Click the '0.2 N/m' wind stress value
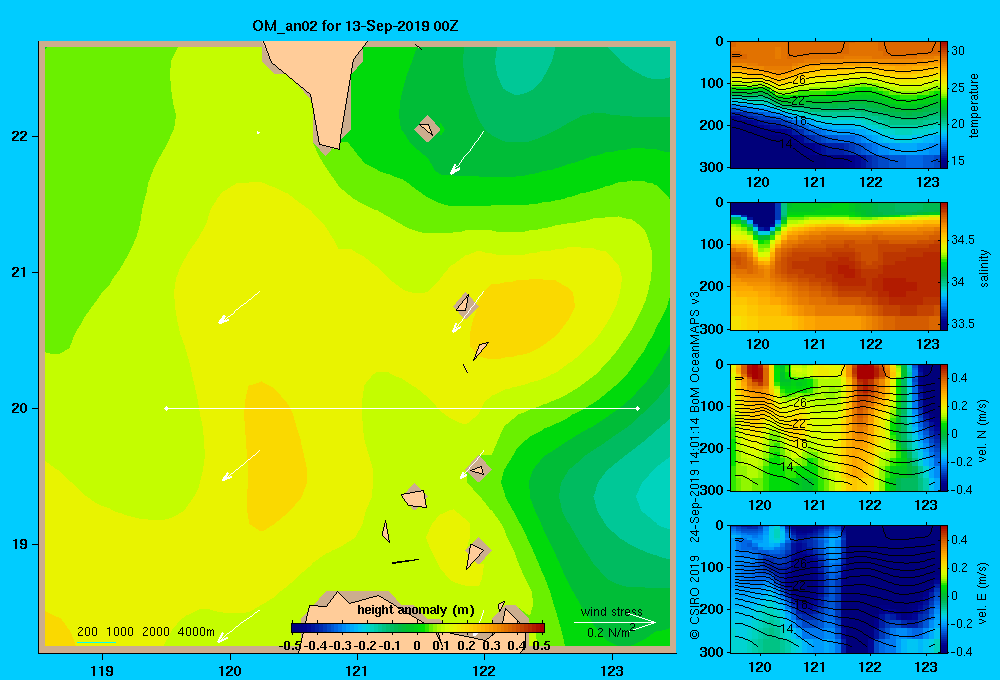Viewport: 1000px width, 680px height. (610, 632)
